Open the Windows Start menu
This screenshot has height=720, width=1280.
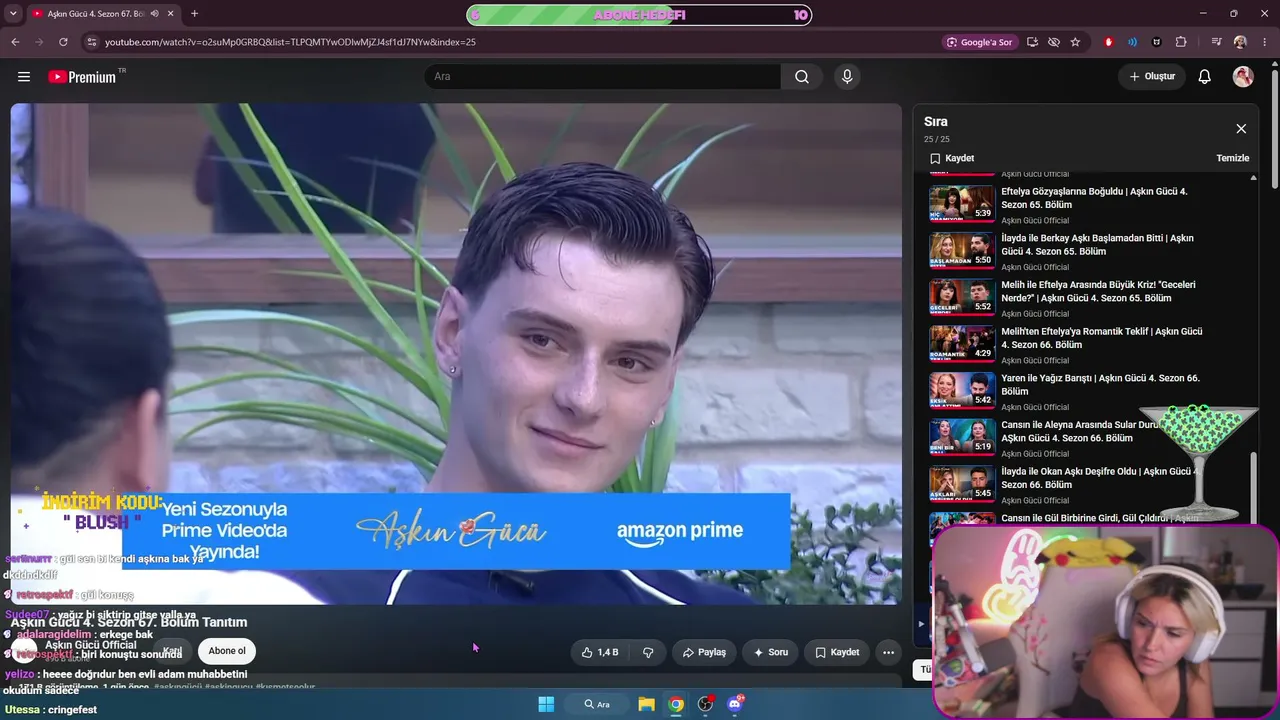(546, 704)
